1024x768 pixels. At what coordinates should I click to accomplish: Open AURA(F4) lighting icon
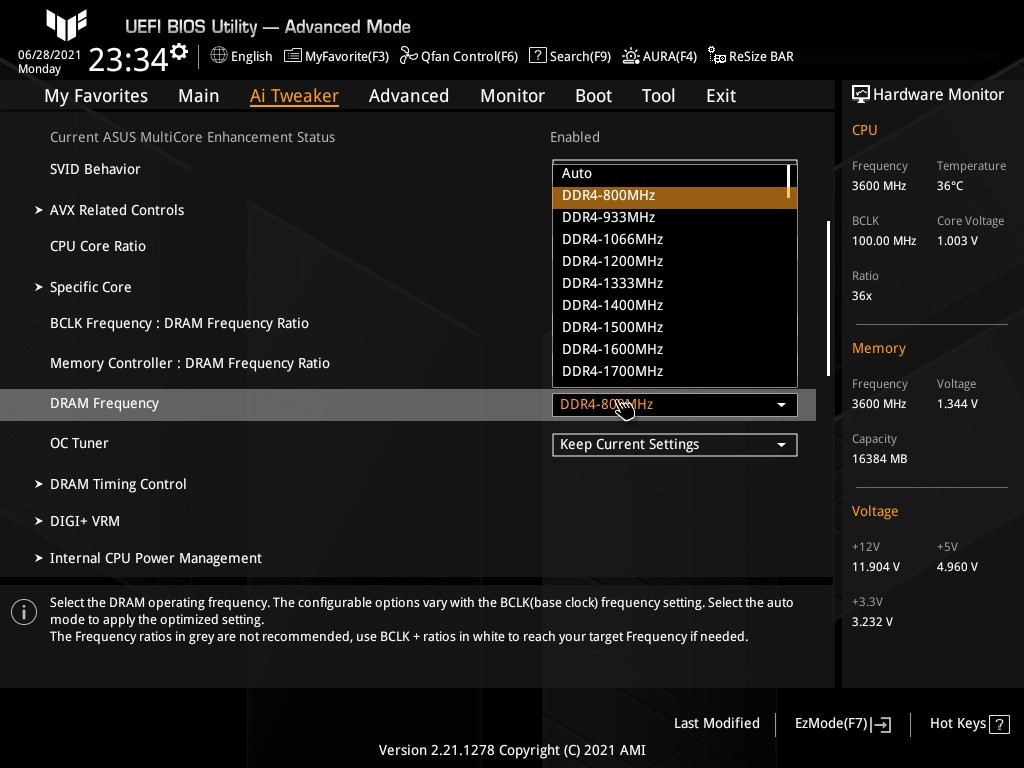[631, 56]
